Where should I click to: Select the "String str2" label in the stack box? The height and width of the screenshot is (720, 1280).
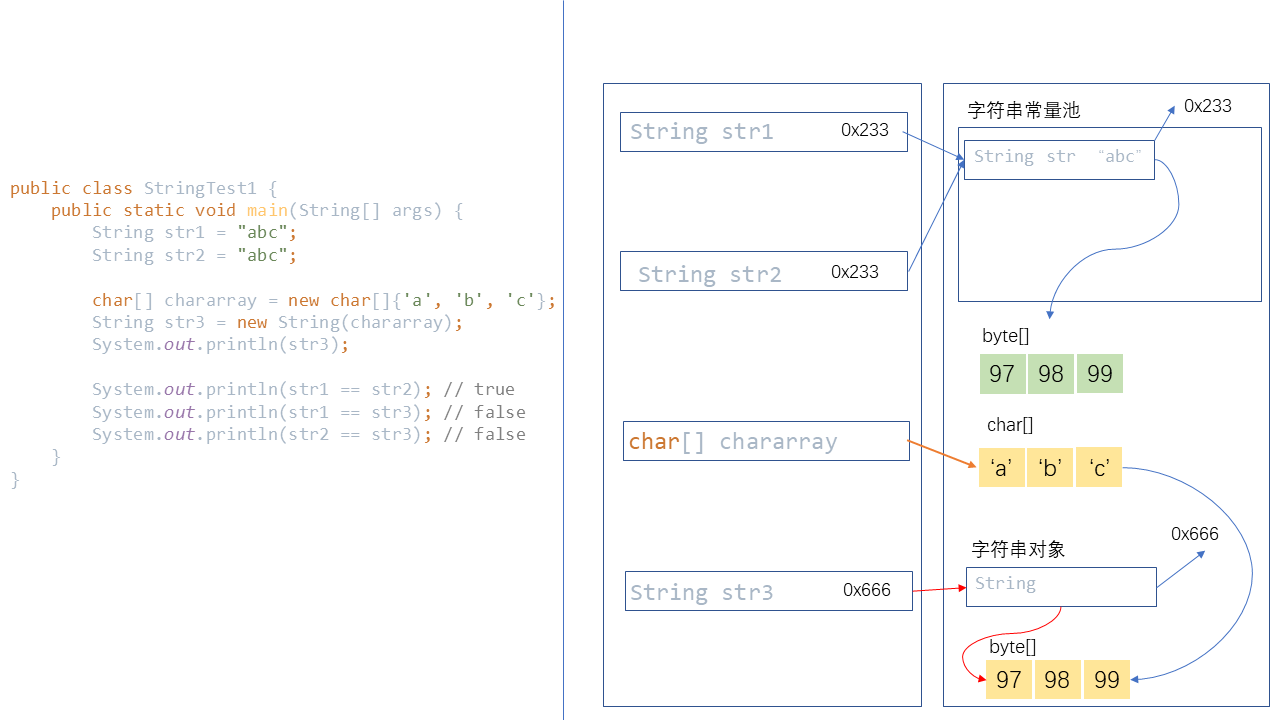tap(710, 274)
